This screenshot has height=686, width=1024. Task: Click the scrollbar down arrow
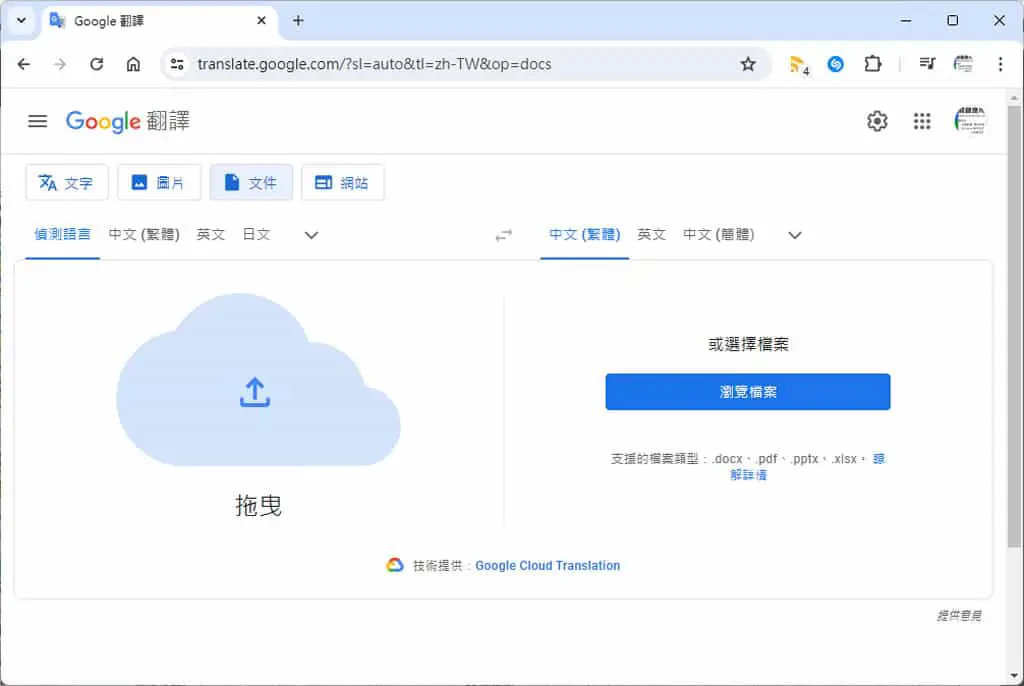pos(1014,676)
